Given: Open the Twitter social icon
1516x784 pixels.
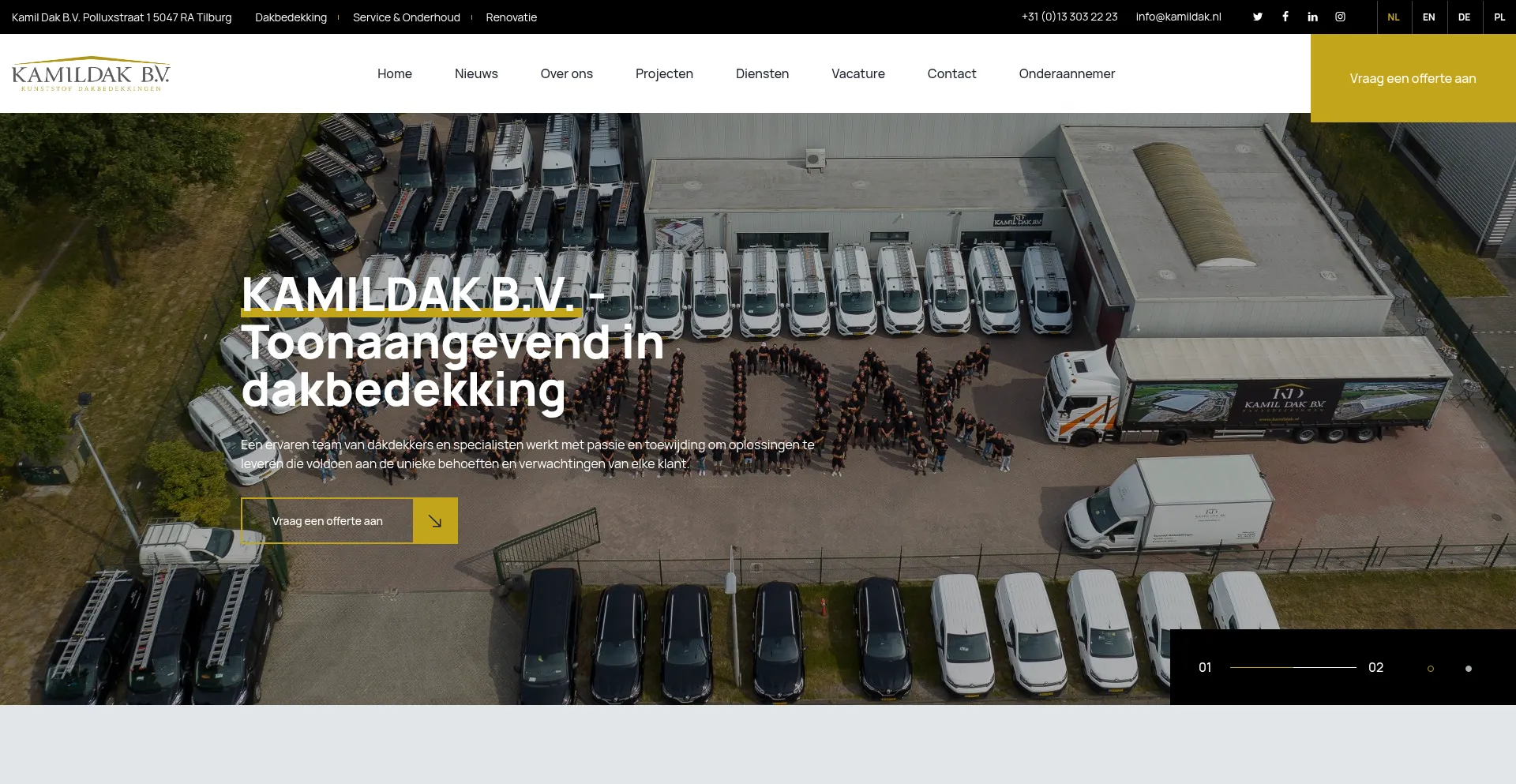Looking at the screenshot, I should (1258, 17).
